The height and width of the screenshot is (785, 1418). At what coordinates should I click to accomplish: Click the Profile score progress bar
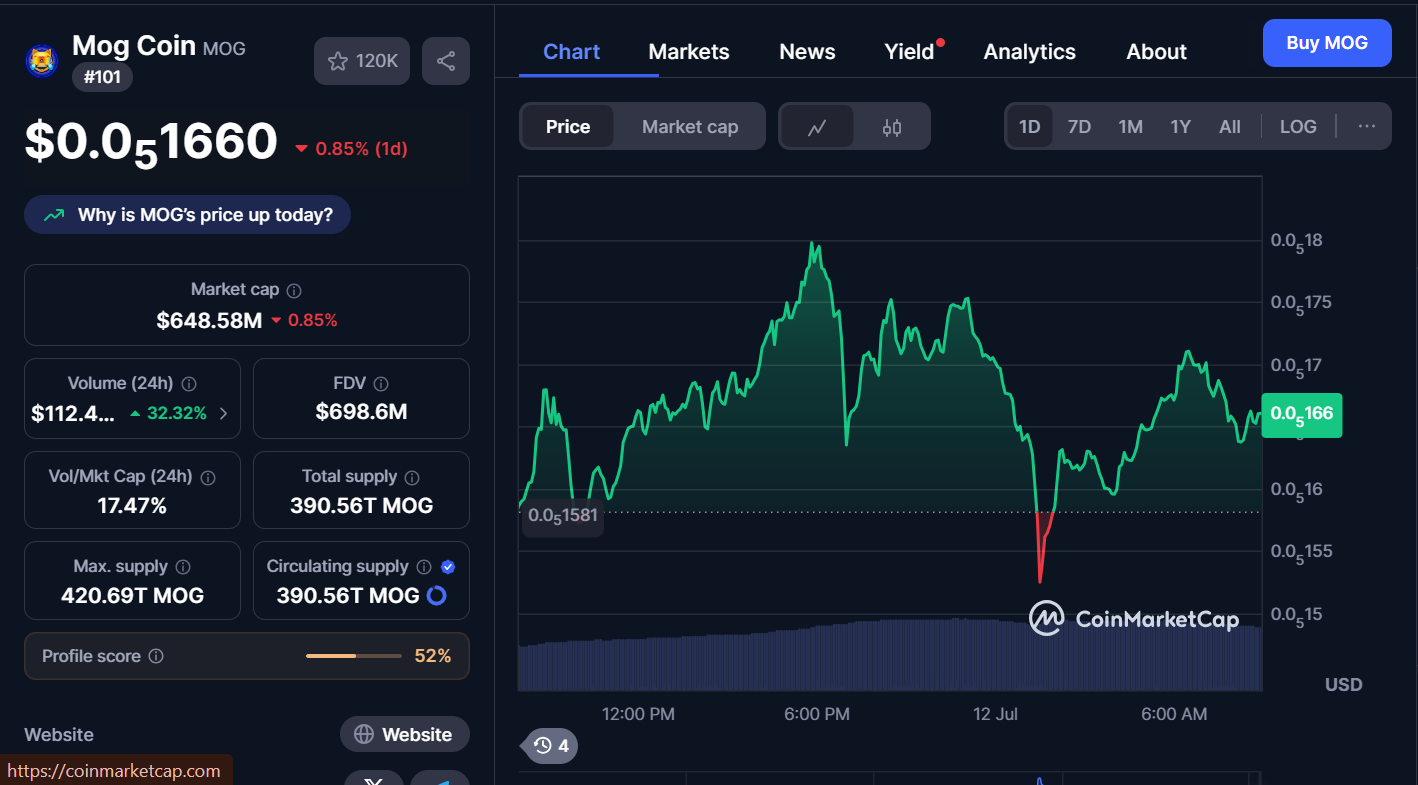[x=354, y=656]
